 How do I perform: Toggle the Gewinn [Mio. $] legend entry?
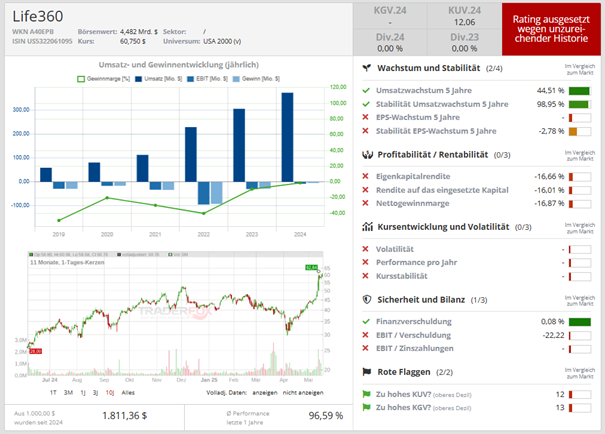point(256,79)
